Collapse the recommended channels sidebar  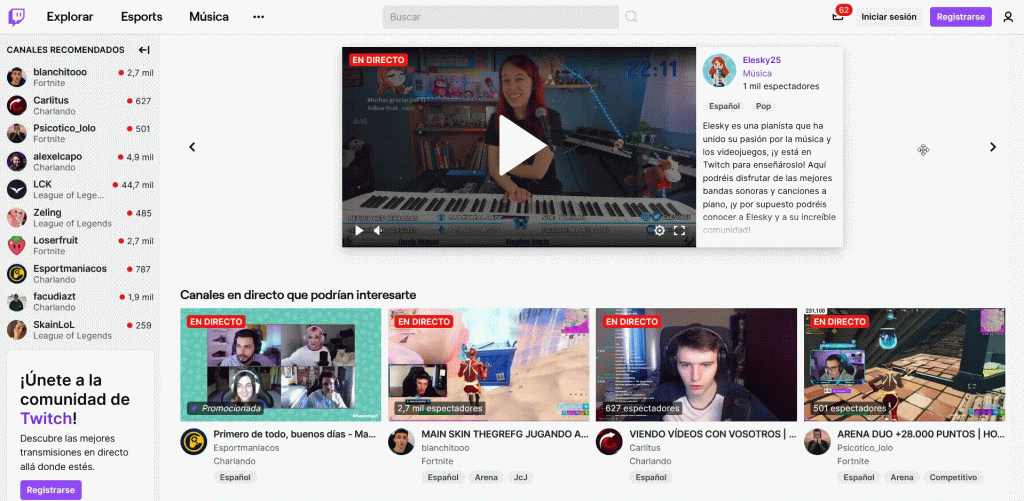144,50
